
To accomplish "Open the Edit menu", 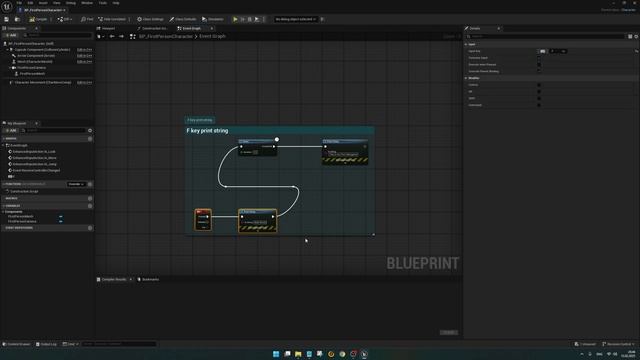I will [x=30, y=3].
